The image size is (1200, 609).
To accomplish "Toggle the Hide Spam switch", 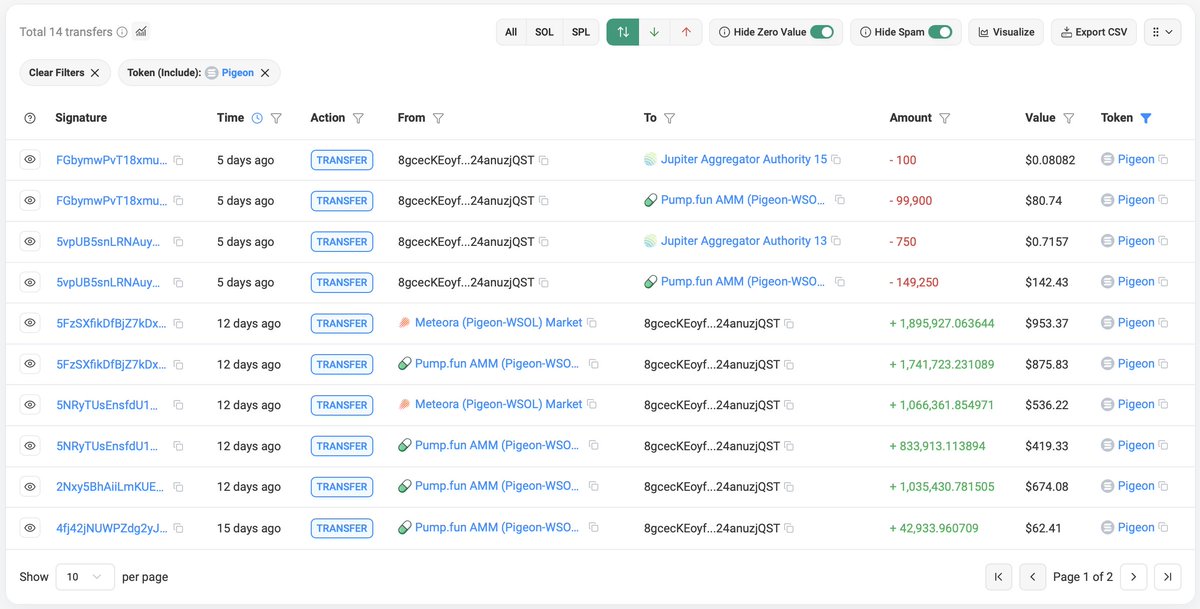I will (x=940, y=32).
